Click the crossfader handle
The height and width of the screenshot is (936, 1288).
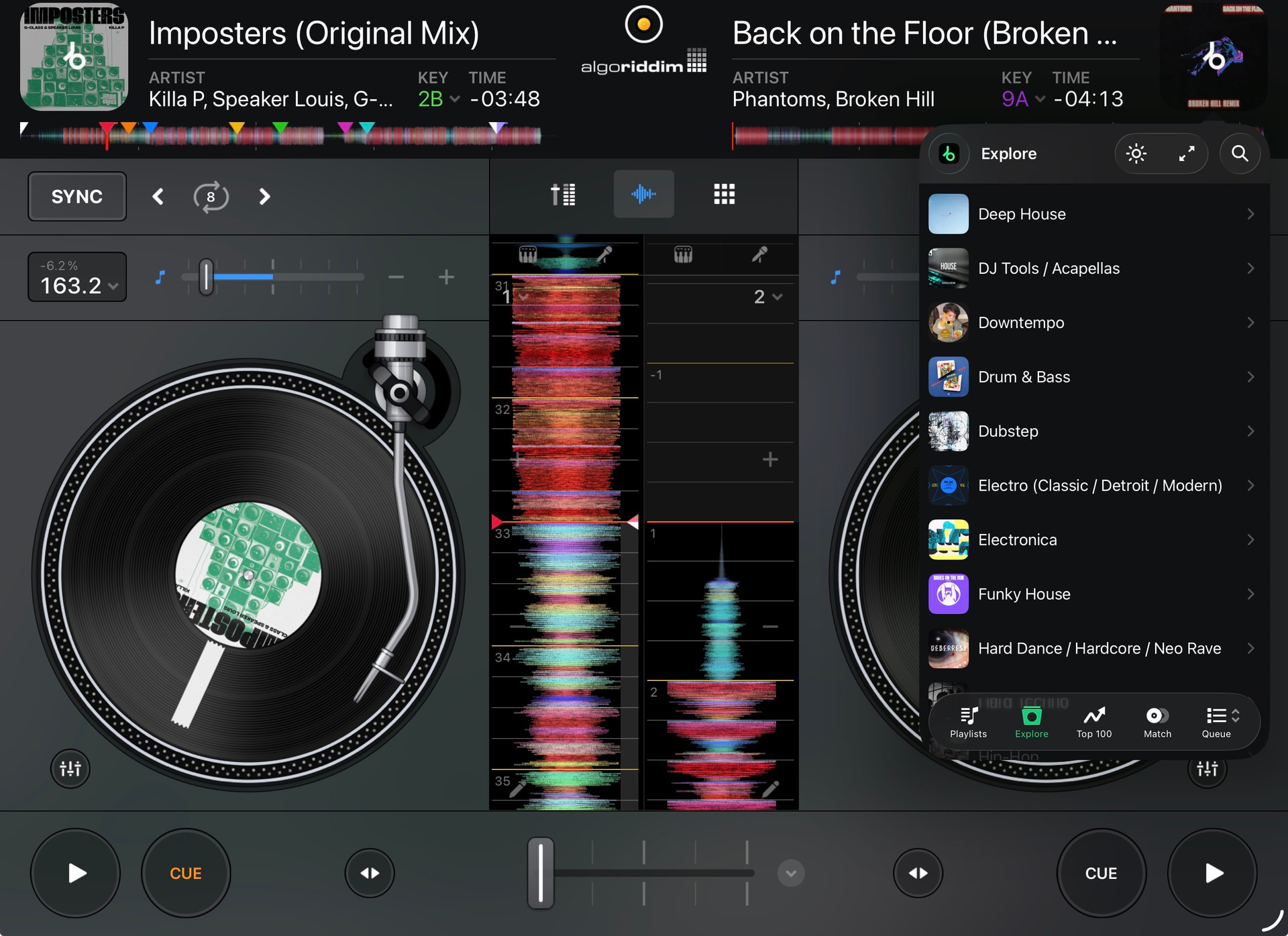(x=541, y=873)
